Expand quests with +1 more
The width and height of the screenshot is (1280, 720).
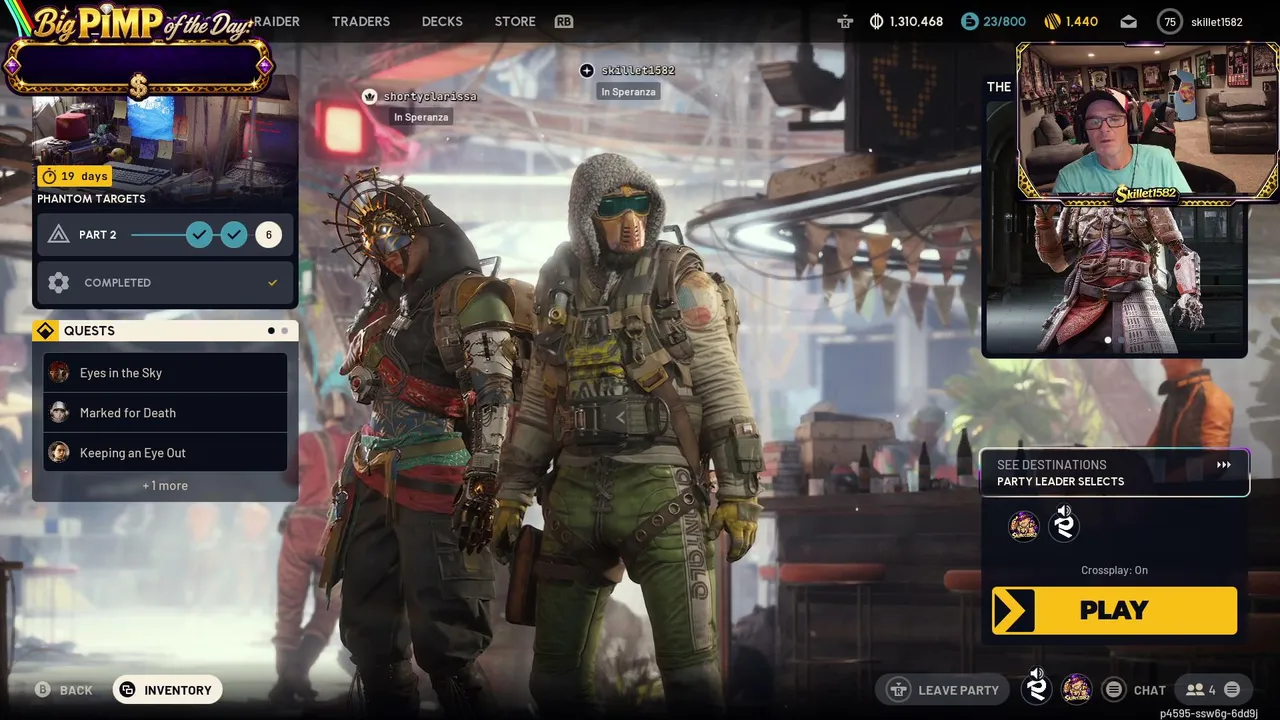[165, 486]
